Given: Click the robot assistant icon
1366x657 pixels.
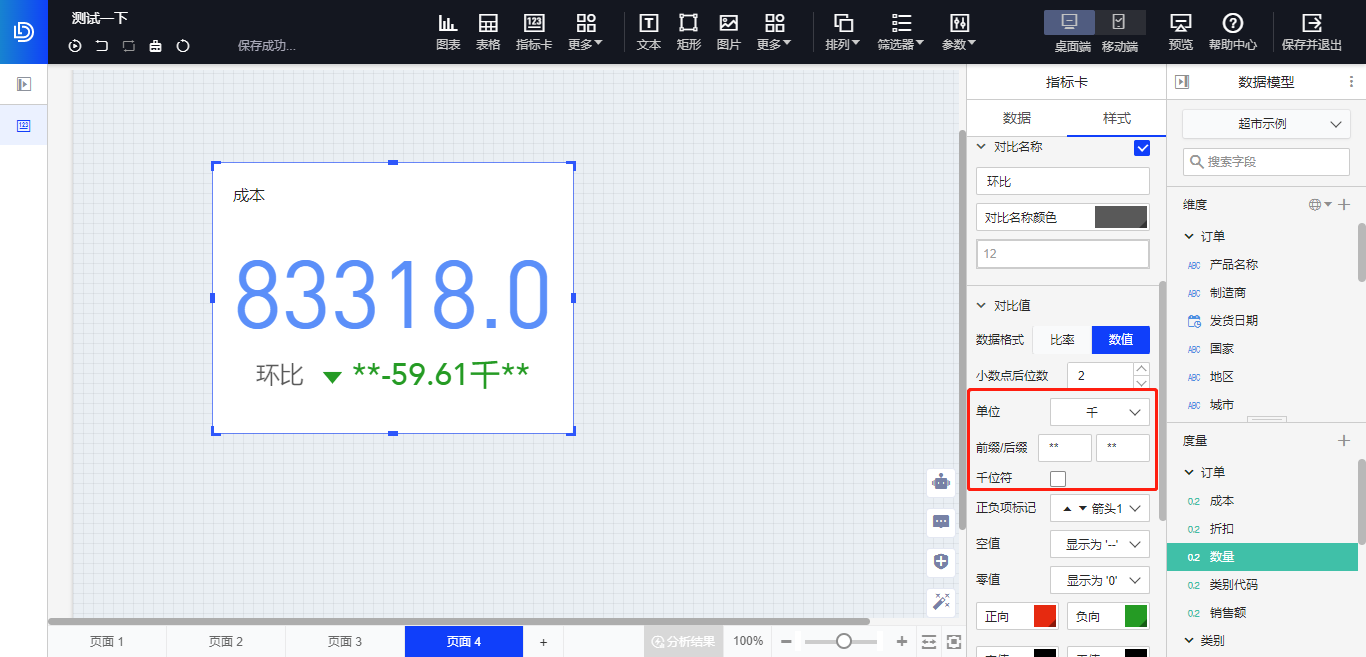Looking at the screenshot, I should pyautogui.click(x=941, y=482).
